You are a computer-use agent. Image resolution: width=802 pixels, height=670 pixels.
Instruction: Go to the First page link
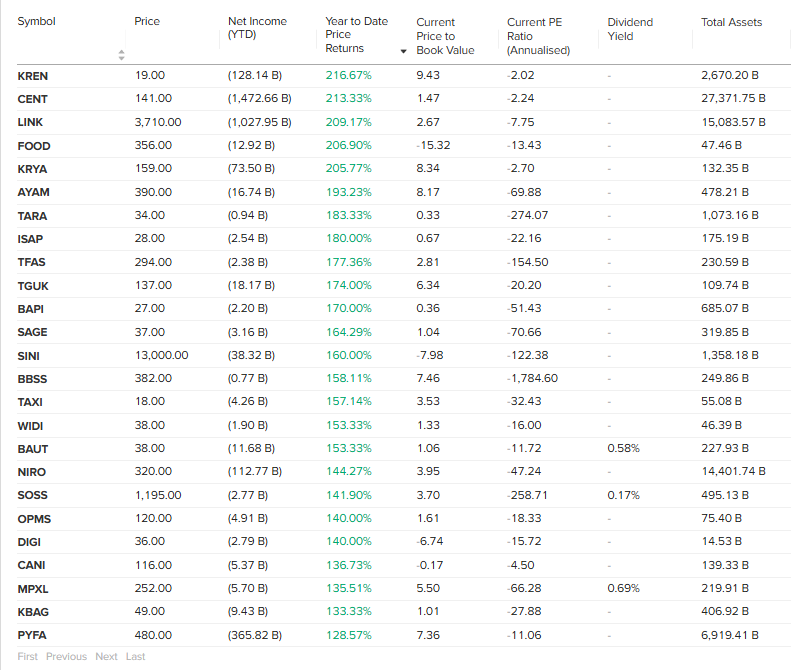click(x=27, y=656)
